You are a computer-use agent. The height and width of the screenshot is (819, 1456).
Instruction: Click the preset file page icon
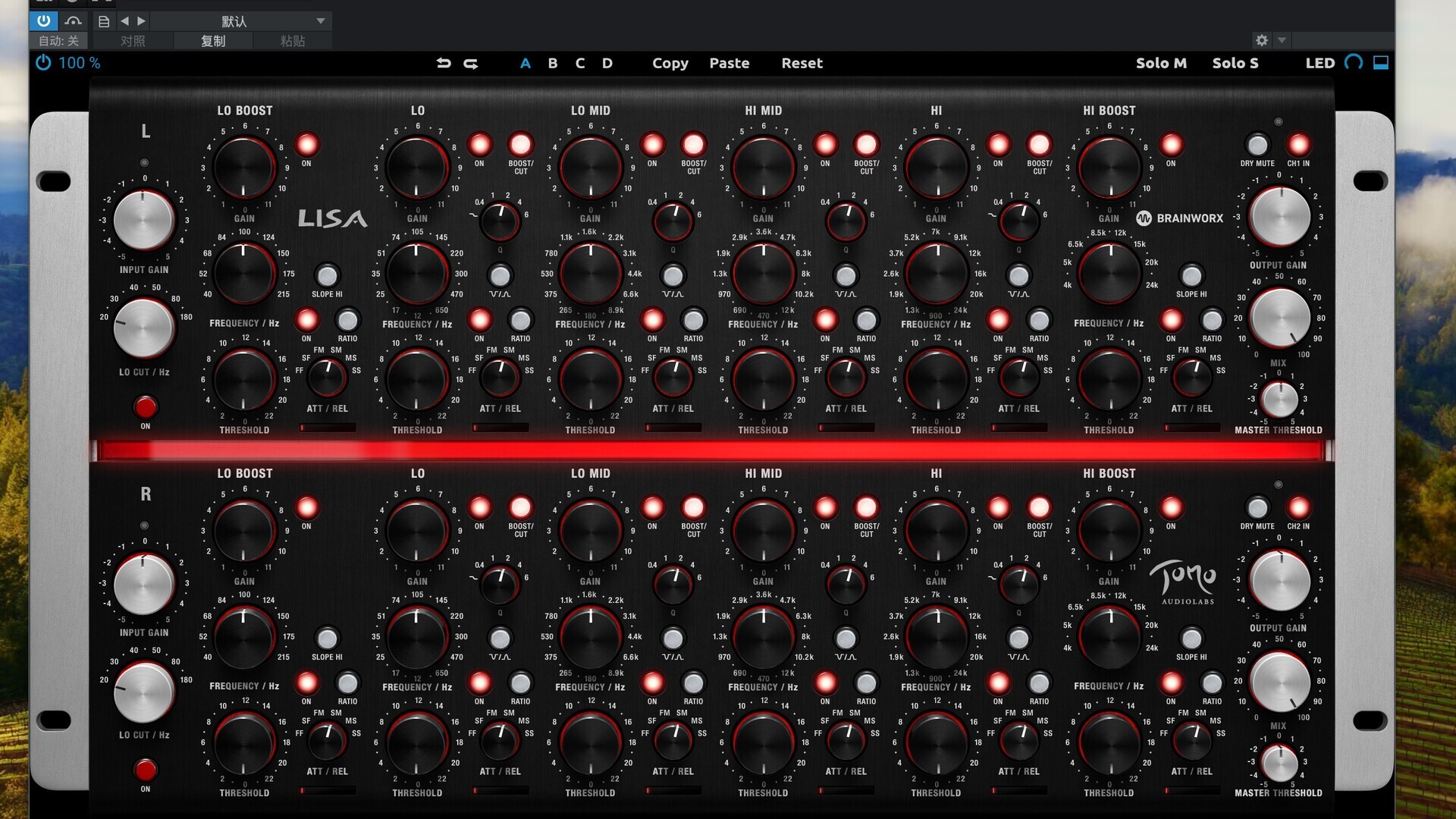104,21
